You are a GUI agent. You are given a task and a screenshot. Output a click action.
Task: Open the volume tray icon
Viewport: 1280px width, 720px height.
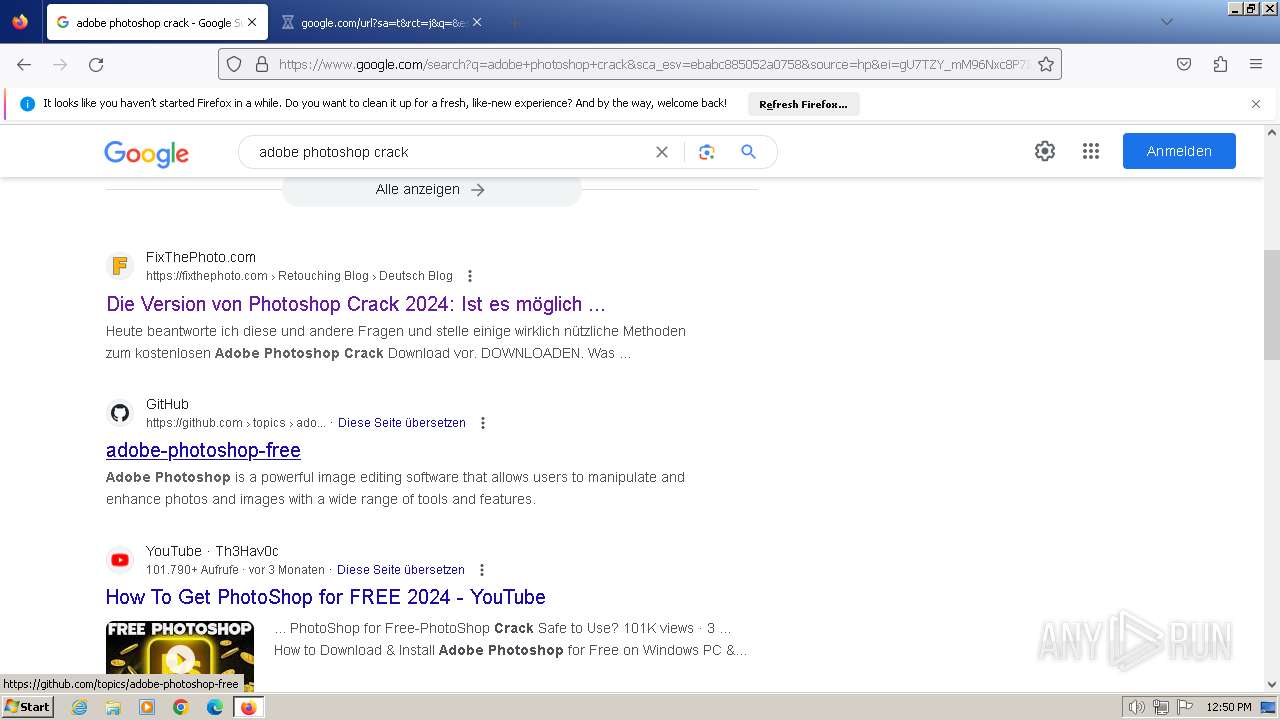click(x=1136, y=707)
